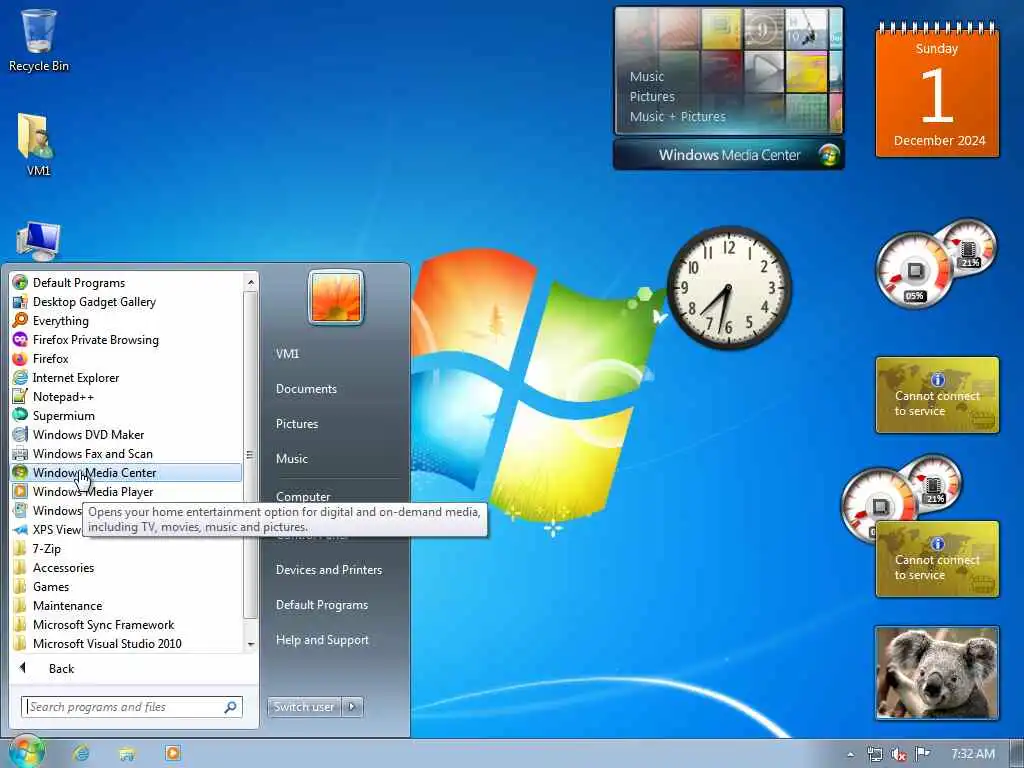Click the Switch user button
Viewport: 1024px width, 768px height.
(x=304, y=707)
